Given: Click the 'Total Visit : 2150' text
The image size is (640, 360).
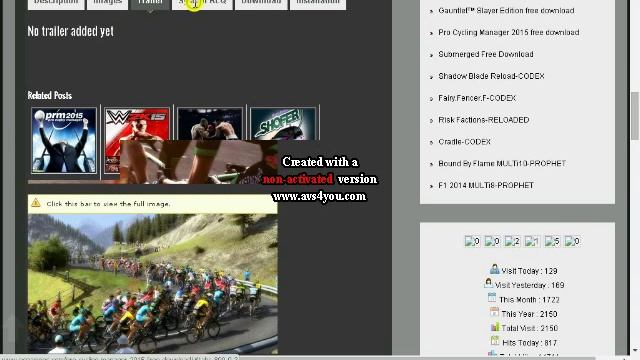Looking at the screenshot, I should pyautogui.click(x=530, y=328).
